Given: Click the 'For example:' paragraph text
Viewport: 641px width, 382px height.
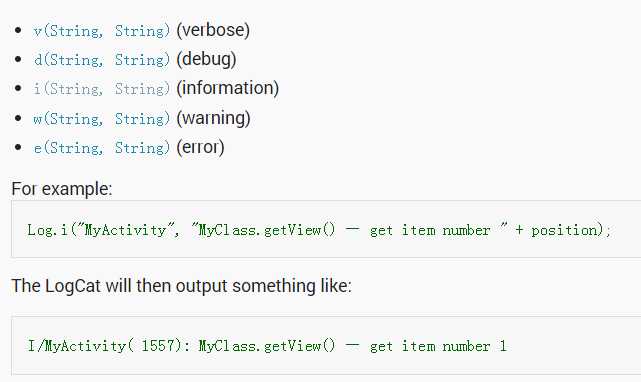Looking at the screenshot, I should click(x=62, y=189).
